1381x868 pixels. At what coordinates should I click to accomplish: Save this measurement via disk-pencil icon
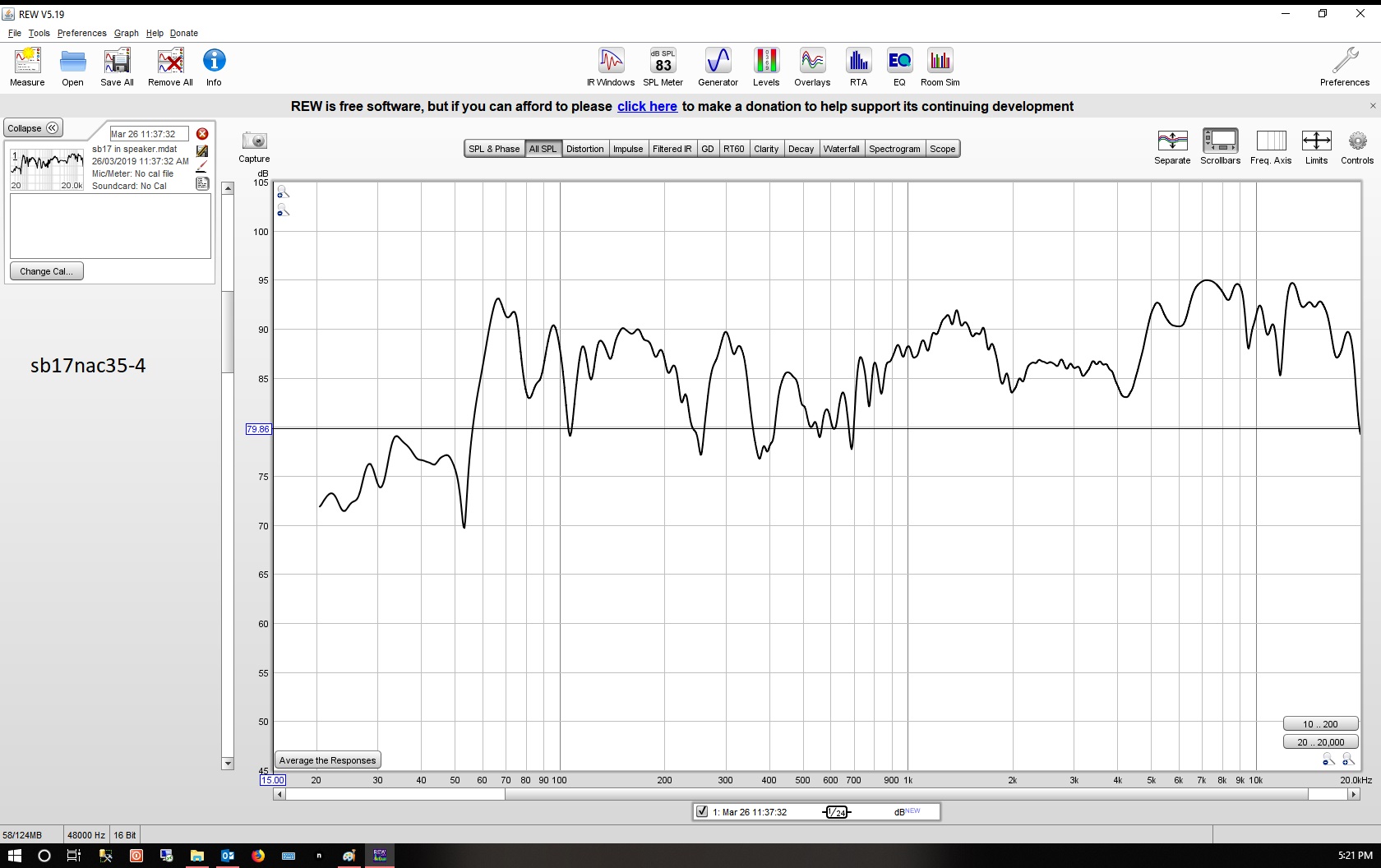point(202,151)
